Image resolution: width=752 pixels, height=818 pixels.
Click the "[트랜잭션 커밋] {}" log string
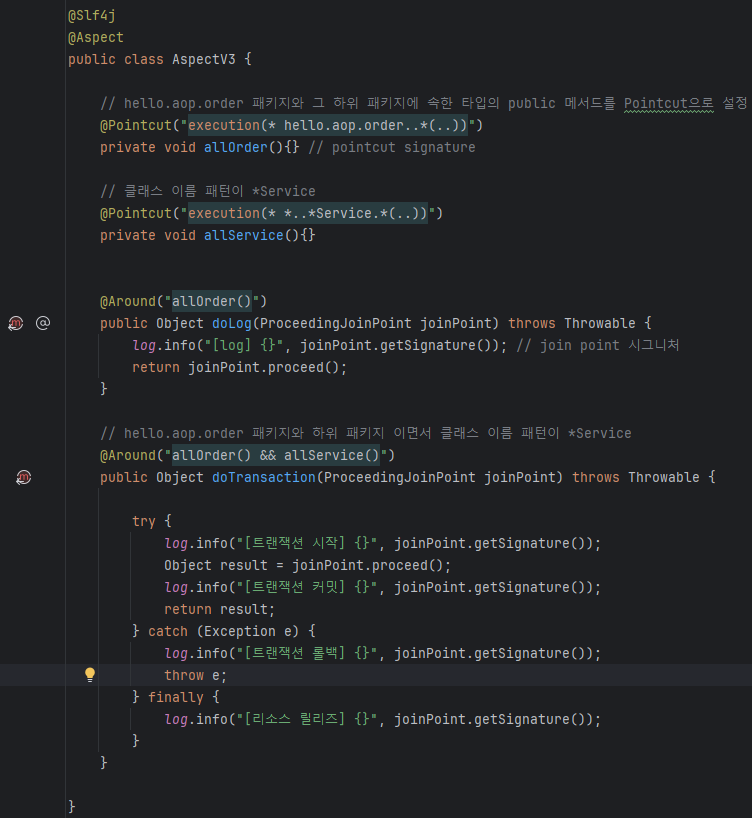click(x=306, y=587)
